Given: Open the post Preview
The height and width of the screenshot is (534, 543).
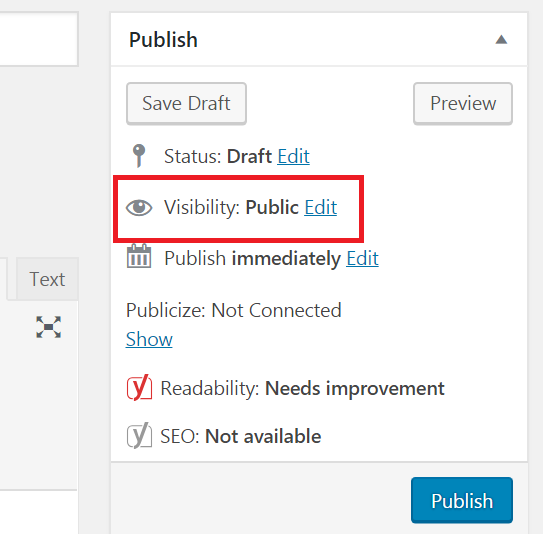Looking at the screenshot, I should tap(463, 103).
